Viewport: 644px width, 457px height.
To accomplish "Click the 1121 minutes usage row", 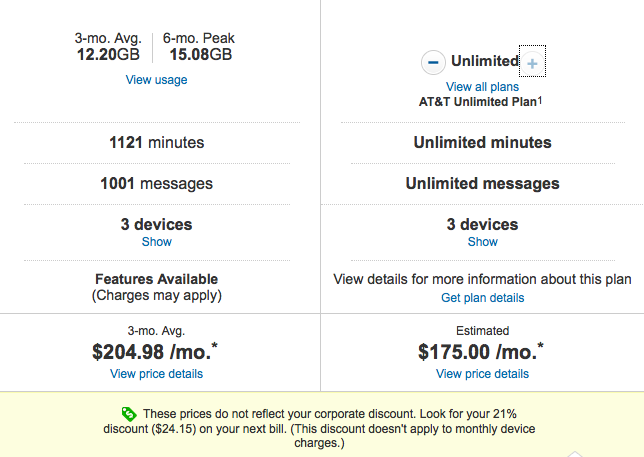I will click(x=156, y=143).
